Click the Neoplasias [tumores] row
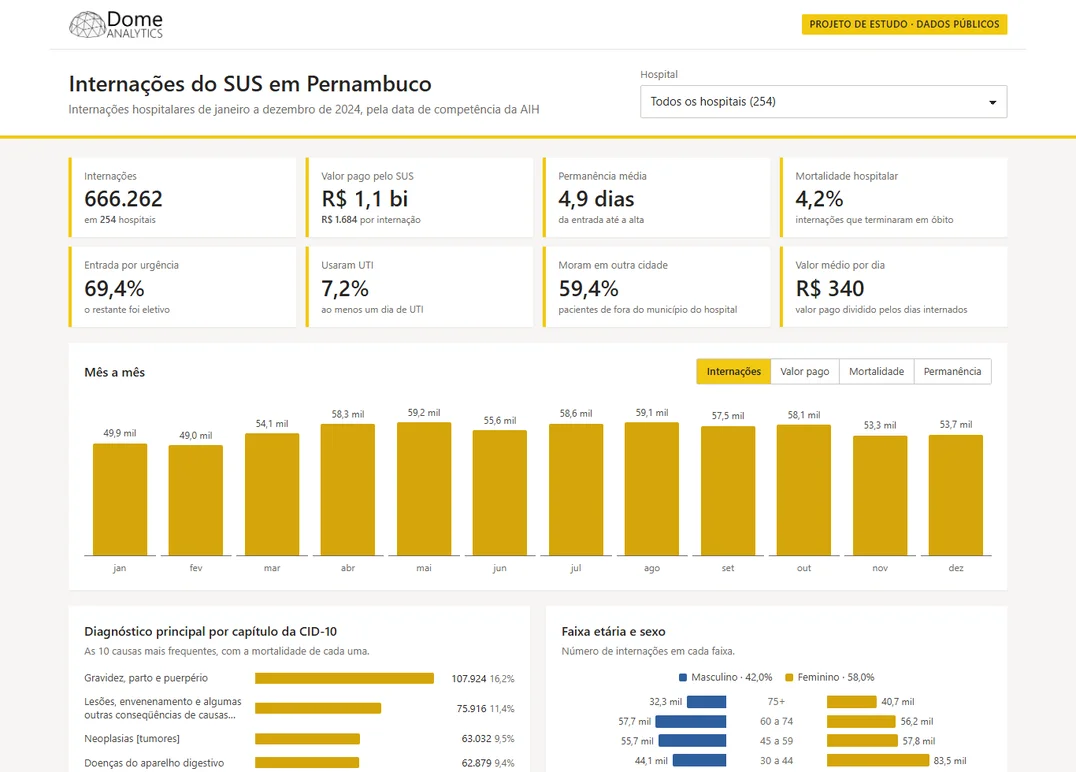This screenshot has width=1076, height=772. click(299, 739)
